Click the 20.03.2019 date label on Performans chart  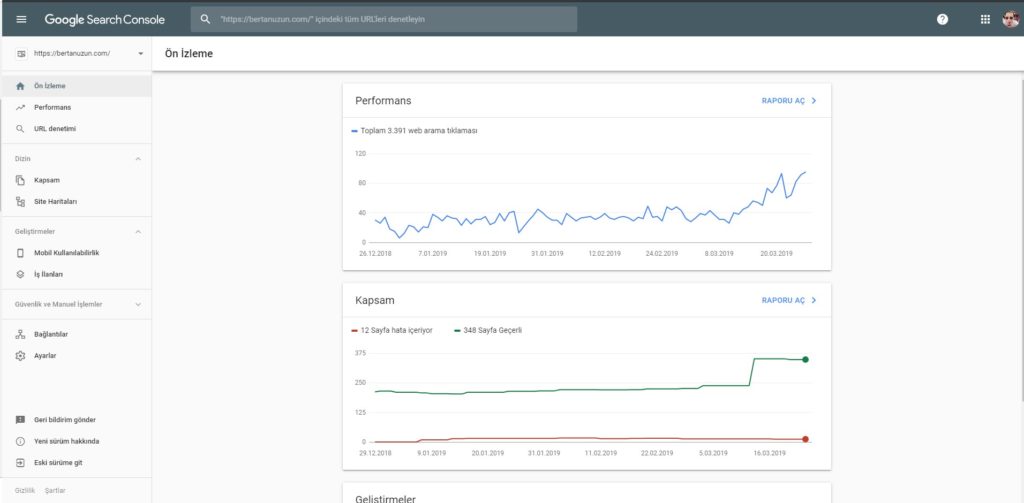click(776, 253)
